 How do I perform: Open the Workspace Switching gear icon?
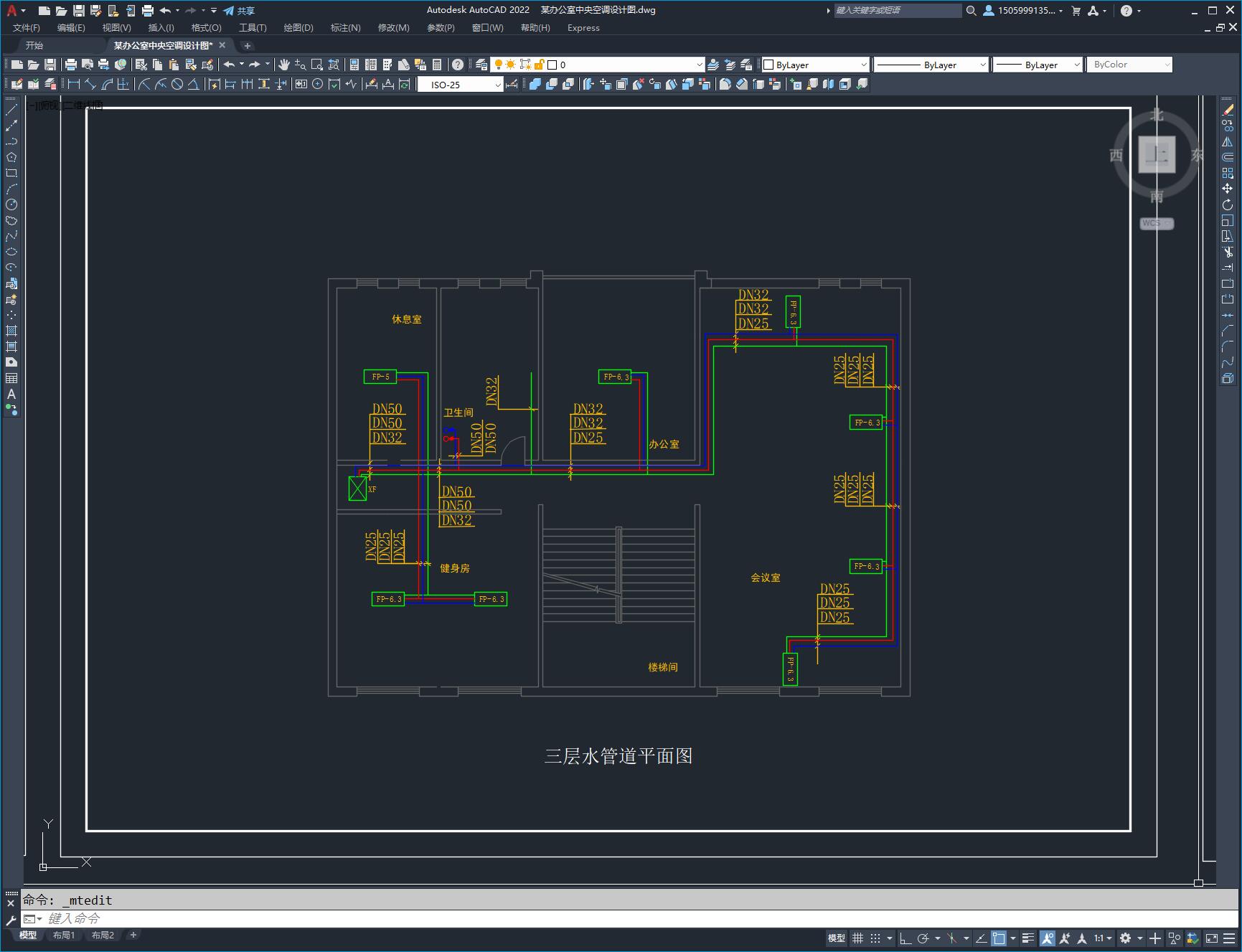tap(1125, 938)
